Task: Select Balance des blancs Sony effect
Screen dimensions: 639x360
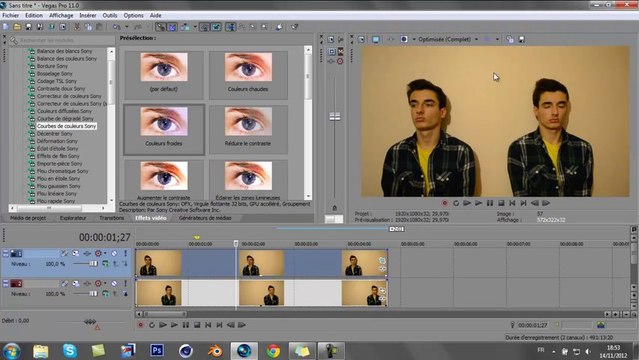Action: (x=64, y=51)
